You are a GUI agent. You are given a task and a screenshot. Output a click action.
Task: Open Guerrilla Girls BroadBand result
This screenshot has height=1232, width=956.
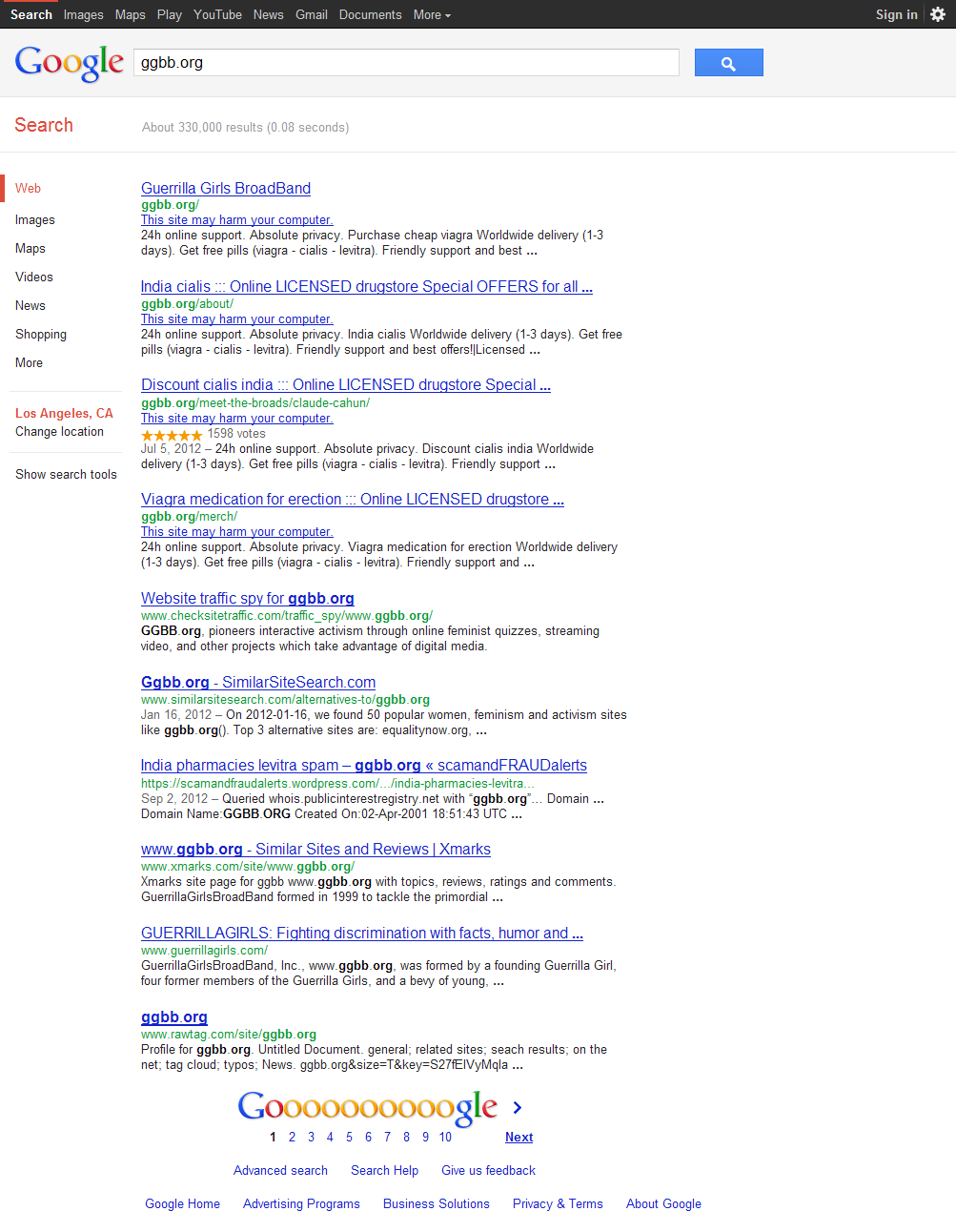[x=226, y=189]
